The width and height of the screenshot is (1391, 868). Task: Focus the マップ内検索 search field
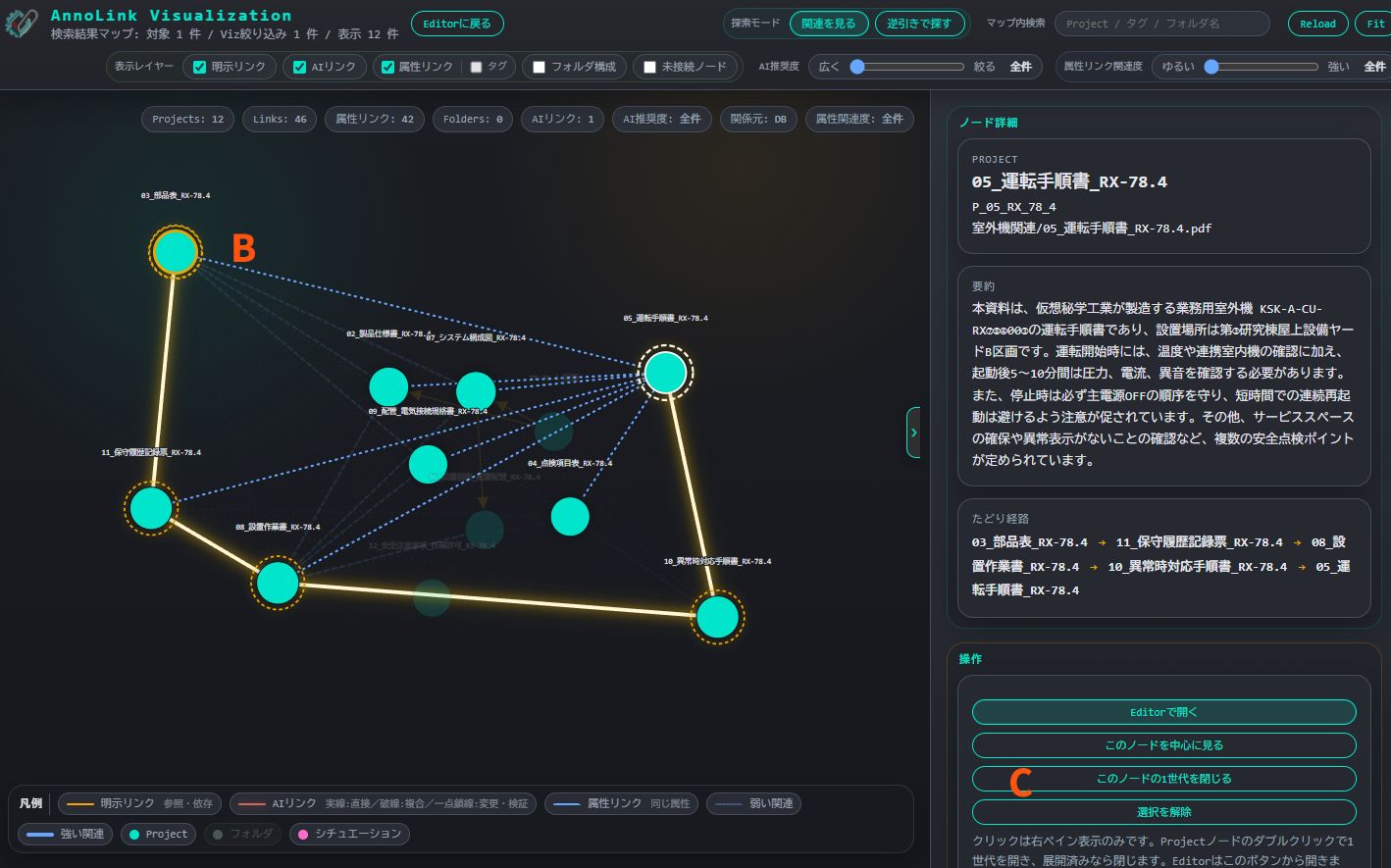pos(1161,24)
